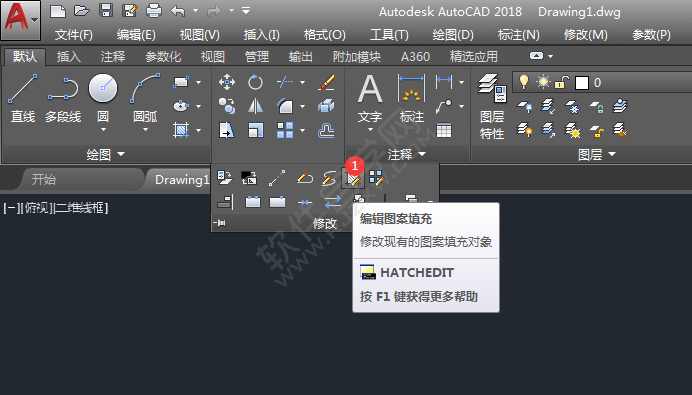Image resolution: width=692 pixels, height=395 pixels.
Task: Select the Polyline (多段线) tool
Action: tap(63, 98)
